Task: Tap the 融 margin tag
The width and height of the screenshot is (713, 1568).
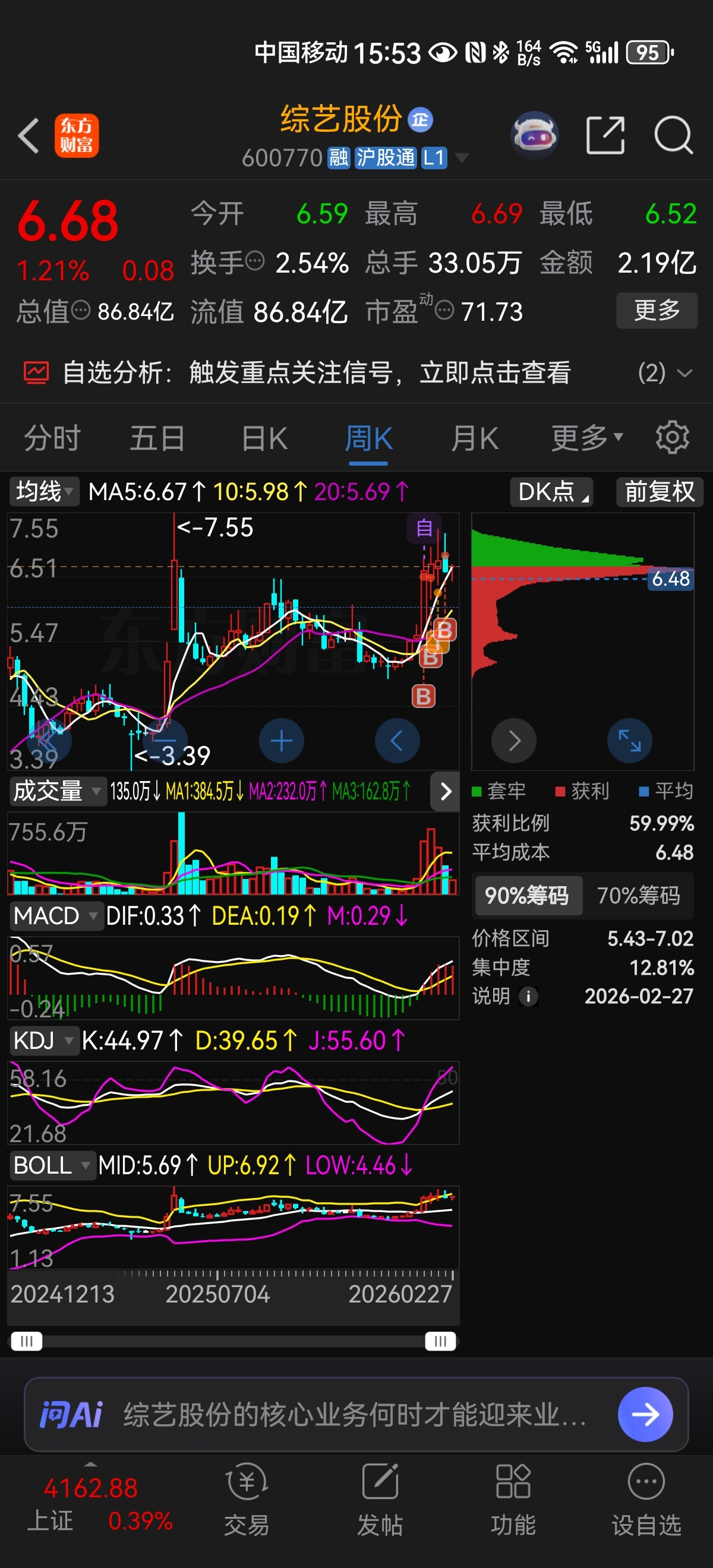Action: click(339, 158)
